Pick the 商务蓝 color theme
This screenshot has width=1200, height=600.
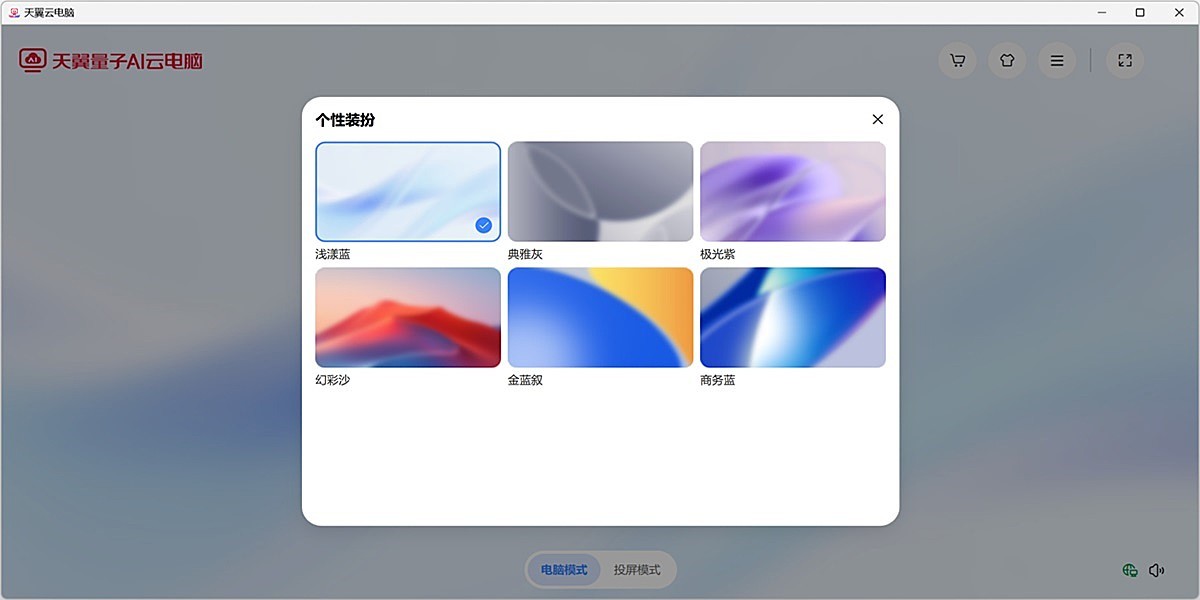point(792,317)
